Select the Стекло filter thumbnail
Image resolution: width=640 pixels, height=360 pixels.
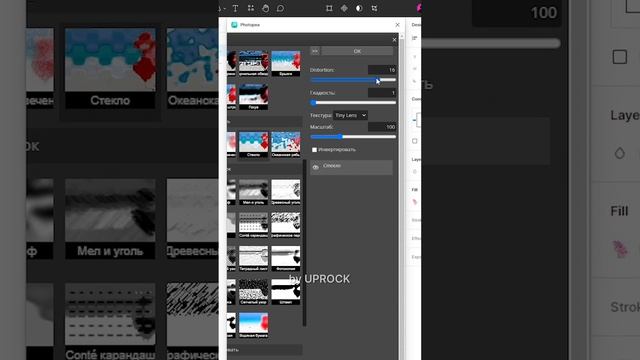[253, 144]
